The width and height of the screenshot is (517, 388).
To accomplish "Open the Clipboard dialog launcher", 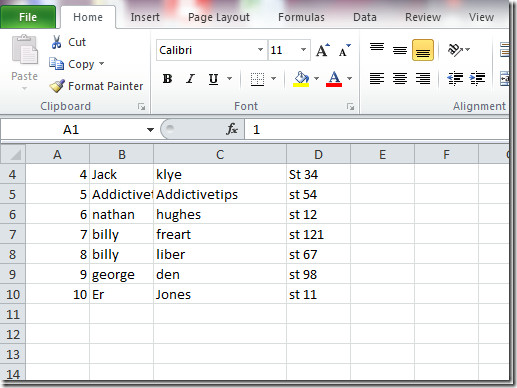I will [x=142, y=107].
